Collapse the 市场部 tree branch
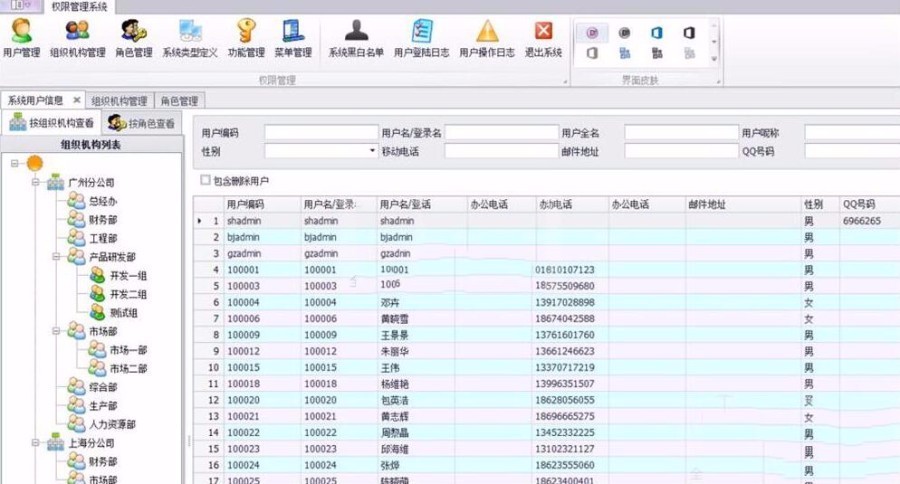 point(56,331)
